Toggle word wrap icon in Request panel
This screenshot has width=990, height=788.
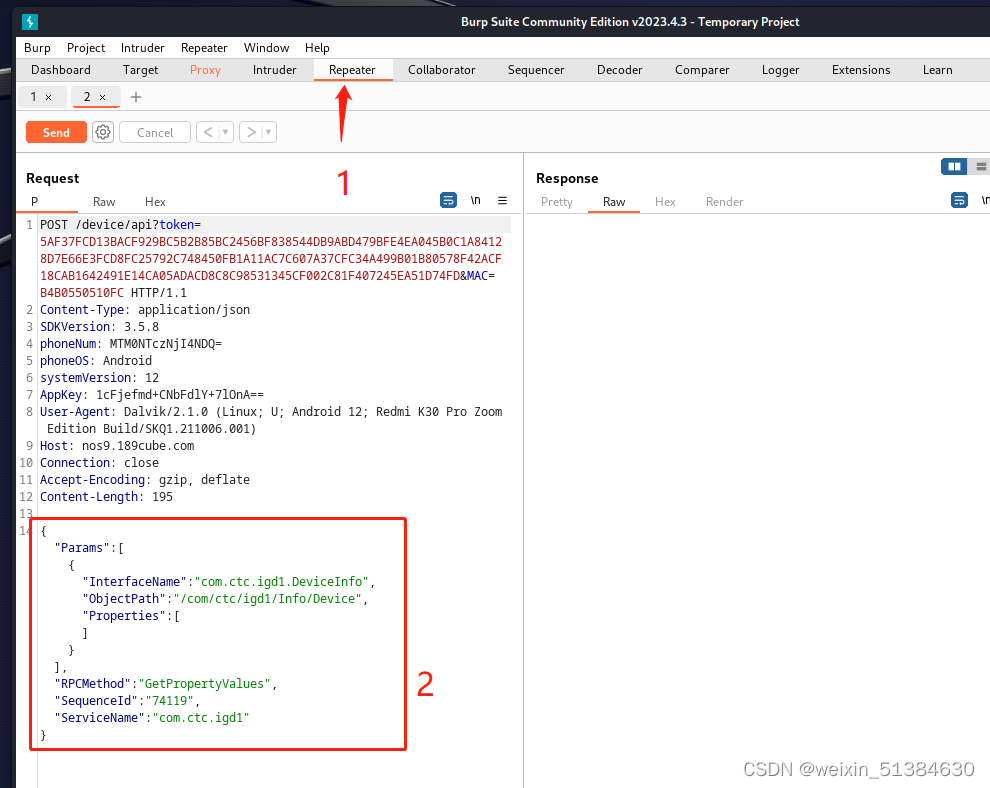(448, 200)
